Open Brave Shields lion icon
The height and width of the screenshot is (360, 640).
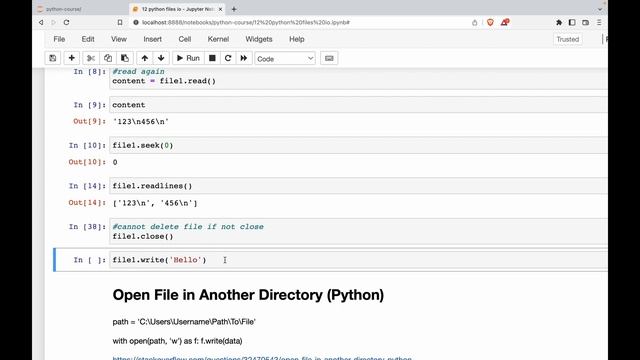(490, 22)
